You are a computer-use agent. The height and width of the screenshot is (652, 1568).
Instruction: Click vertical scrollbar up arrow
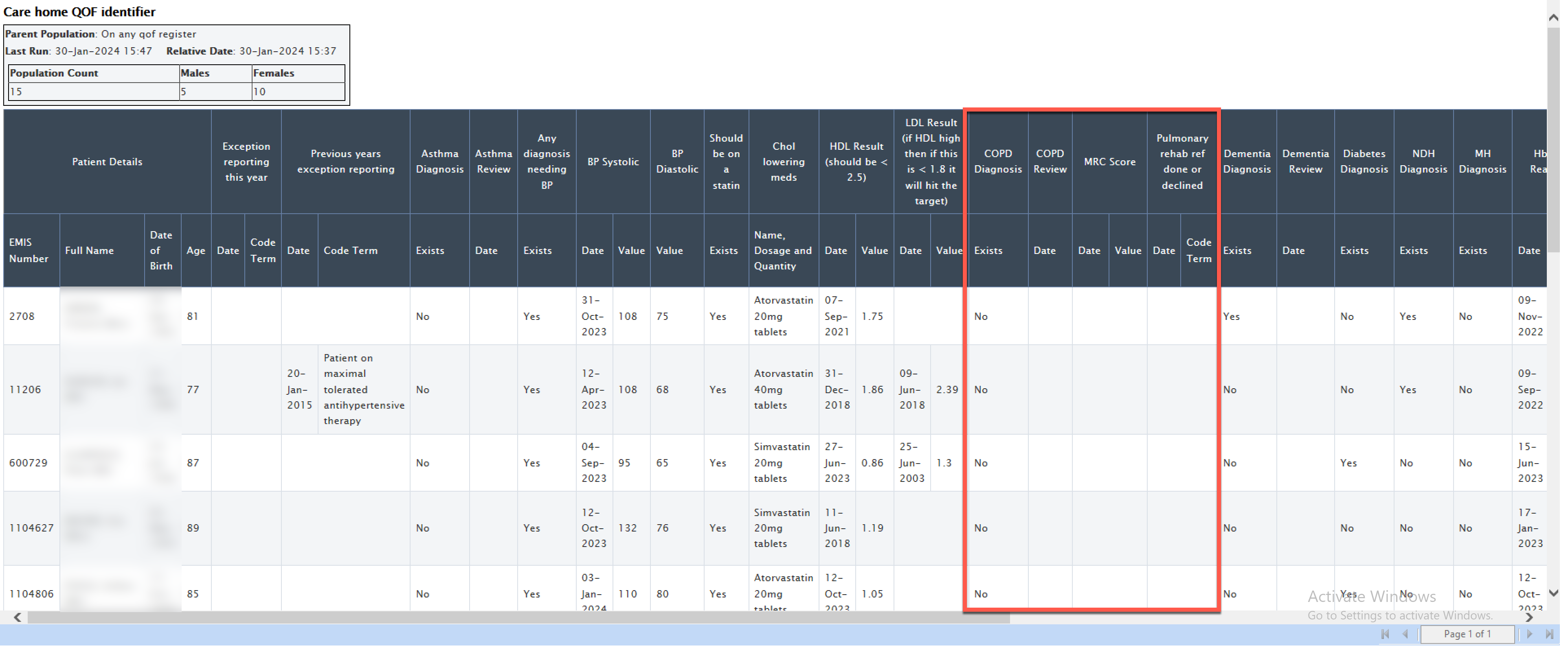[1553, 18]
